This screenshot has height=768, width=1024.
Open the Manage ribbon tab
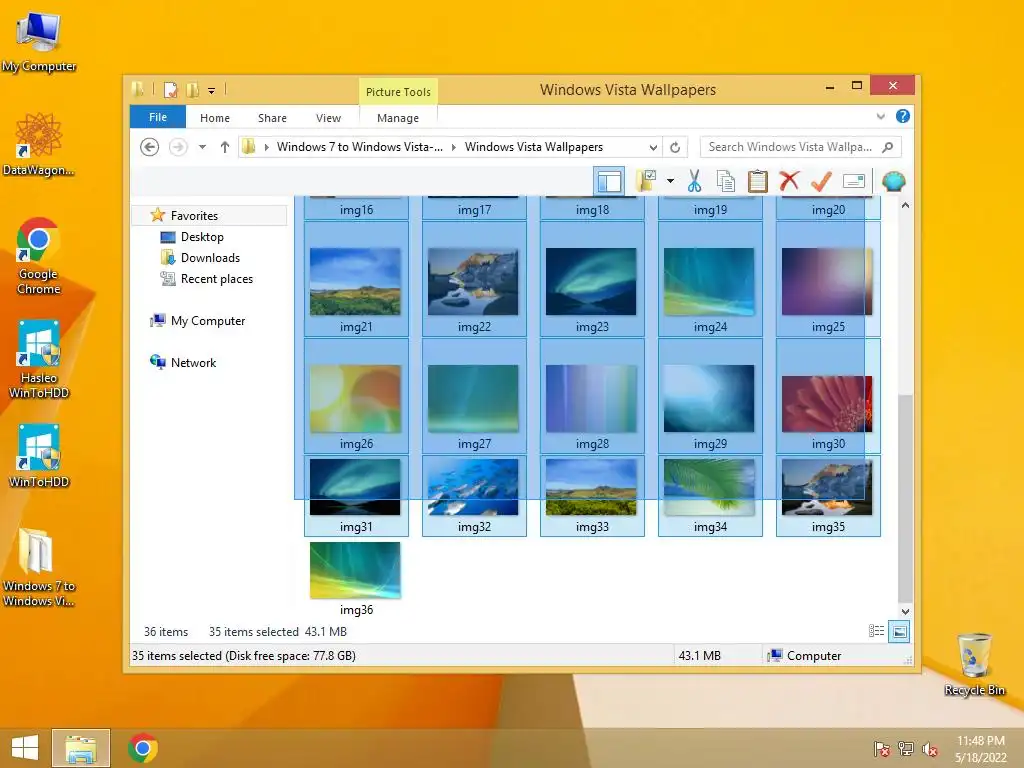398,118
